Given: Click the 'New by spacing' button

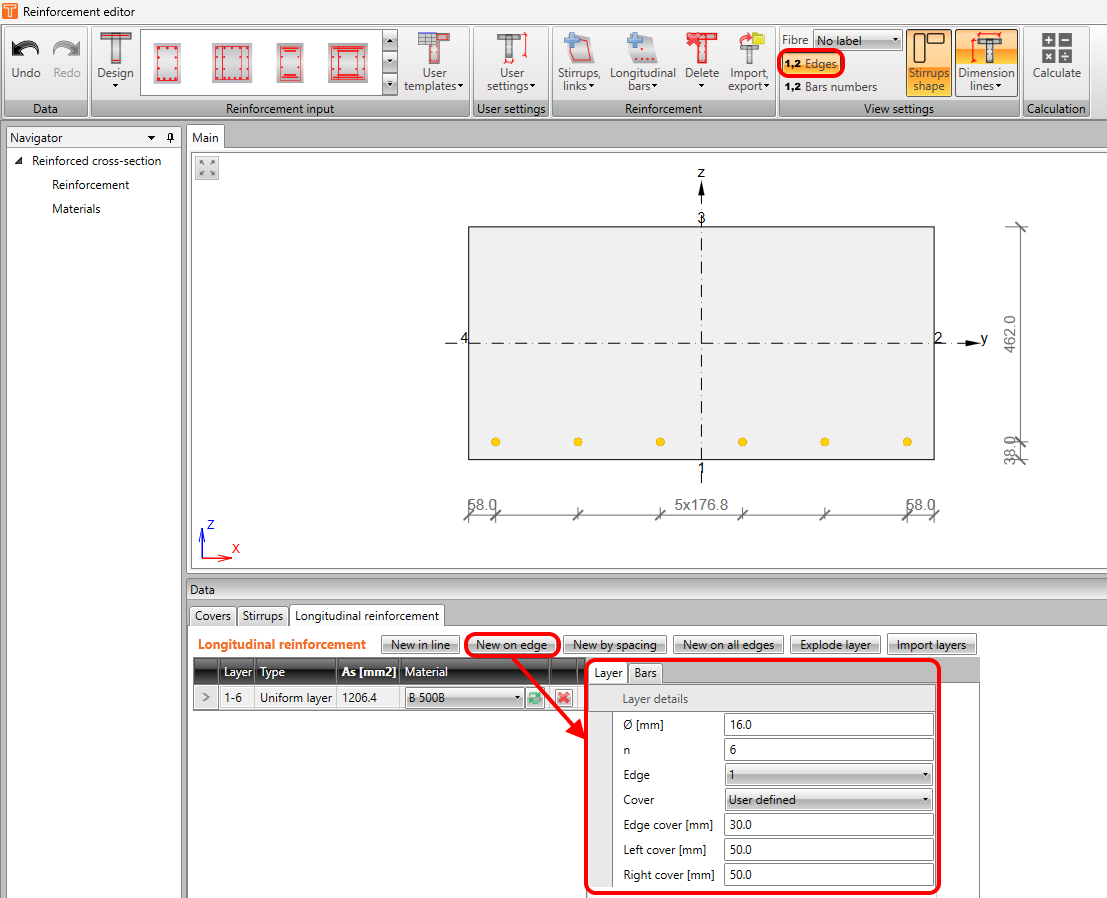Looking at the screenshot, I should pos(615,644).
